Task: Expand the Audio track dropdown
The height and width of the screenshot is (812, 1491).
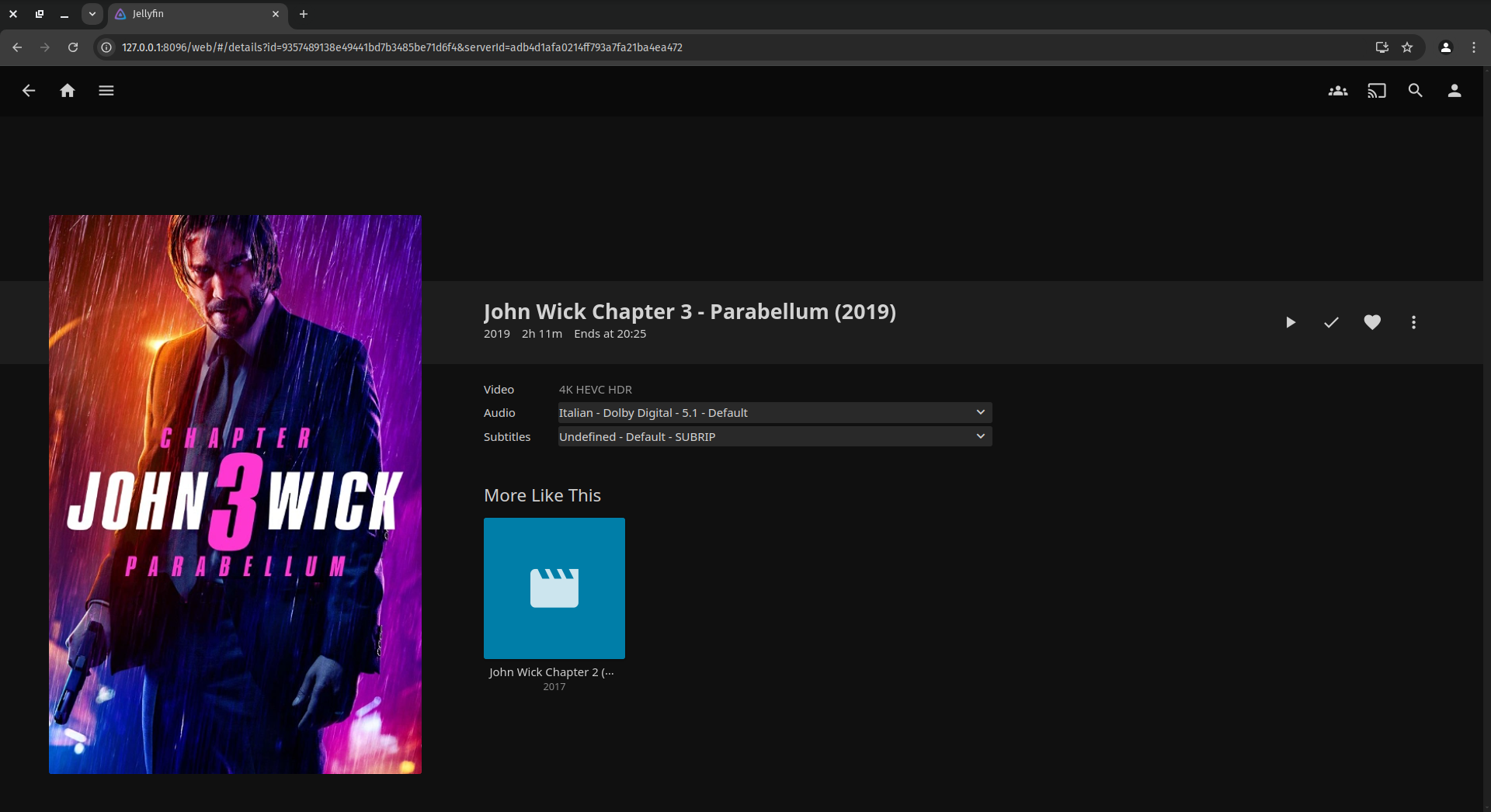Action: click(x=774, y=413)
